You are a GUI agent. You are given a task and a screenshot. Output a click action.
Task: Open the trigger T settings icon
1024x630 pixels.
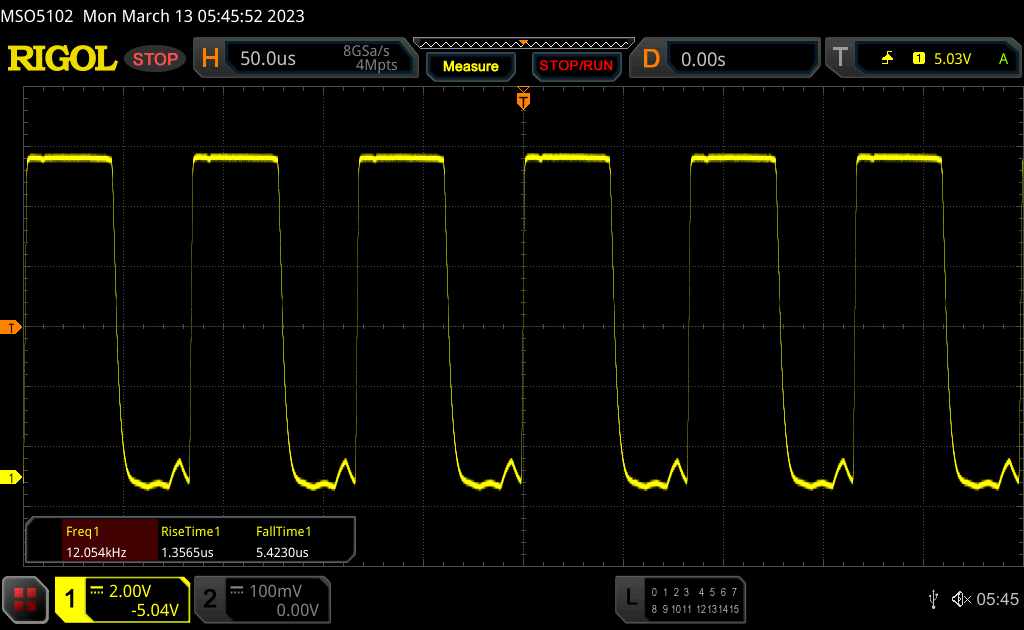click(x=840, y=58)
